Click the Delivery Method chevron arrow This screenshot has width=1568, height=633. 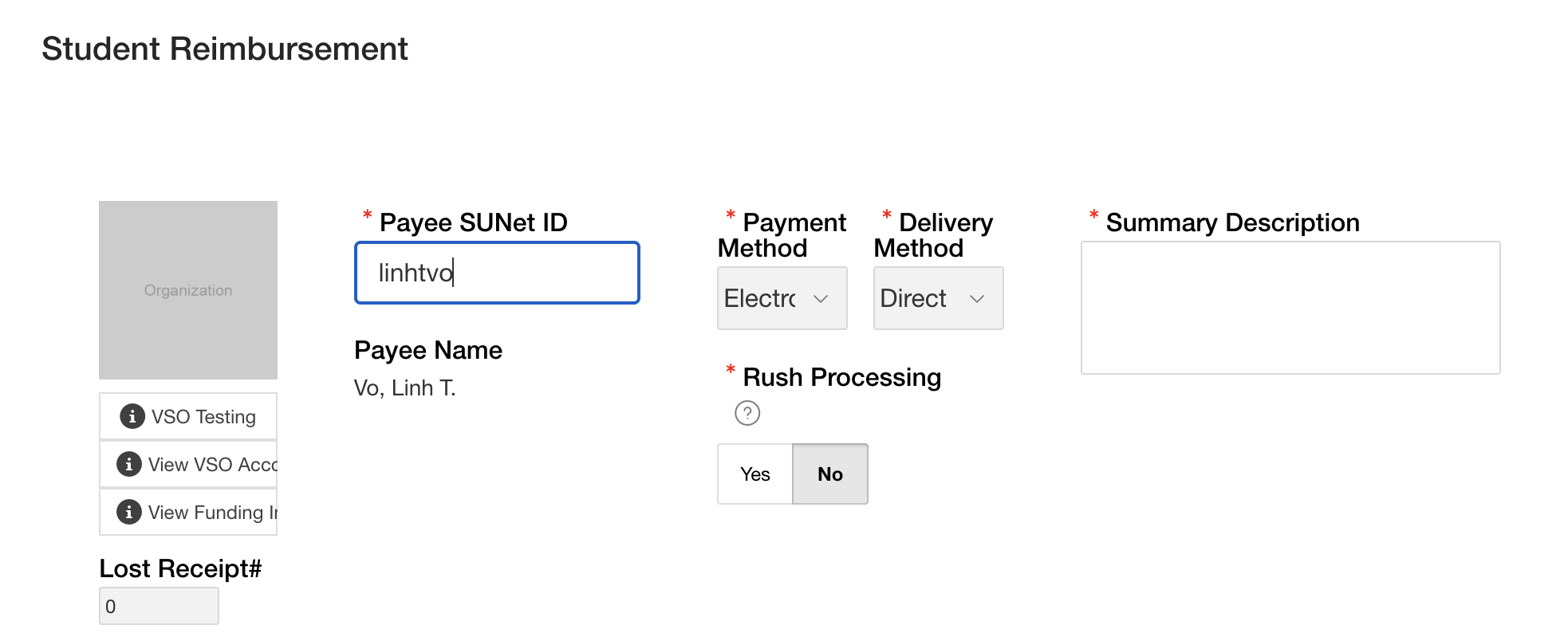coord(977,299)
